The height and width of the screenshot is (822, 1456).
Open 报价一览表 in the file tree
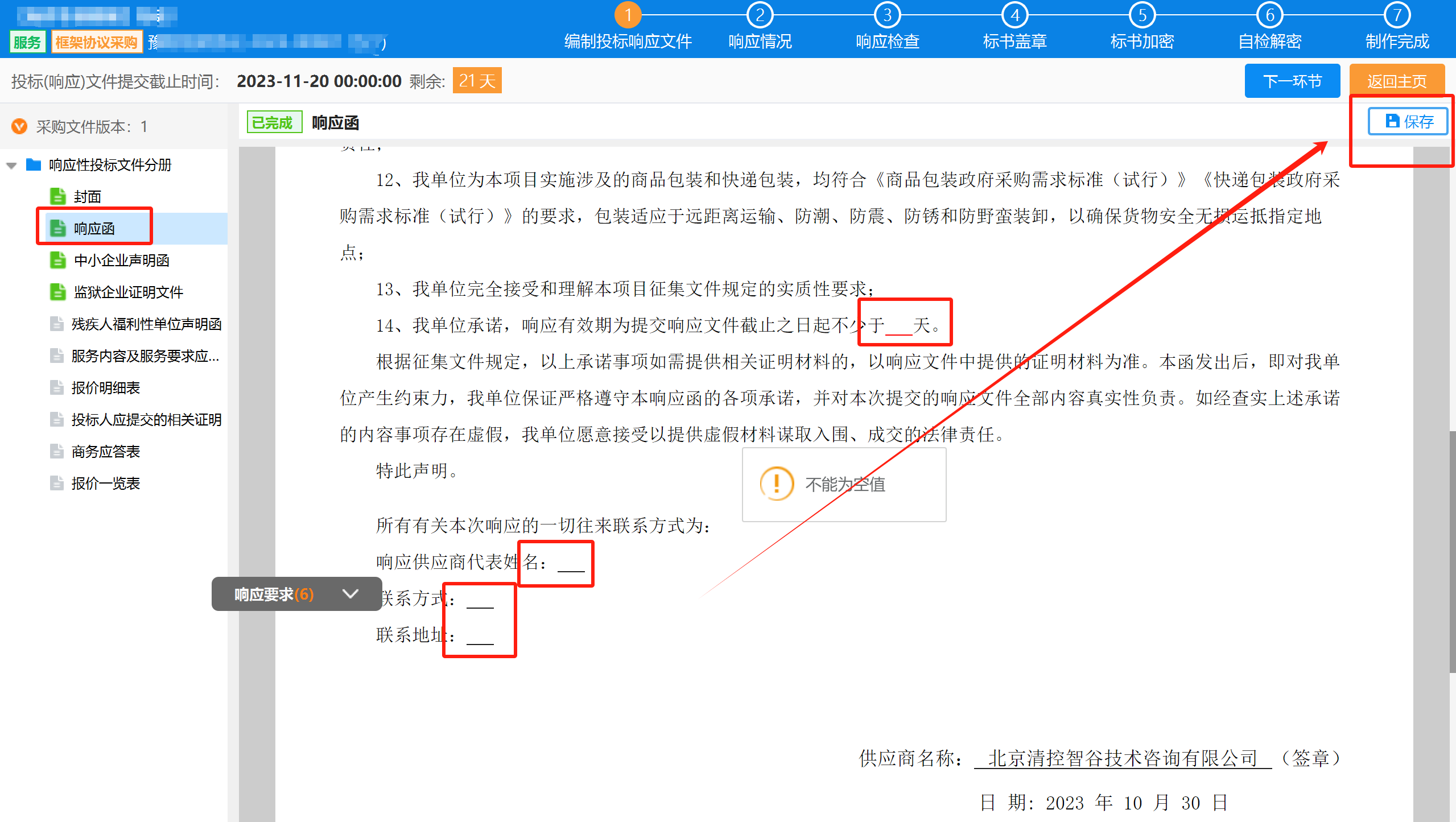(x=105, y=484)
